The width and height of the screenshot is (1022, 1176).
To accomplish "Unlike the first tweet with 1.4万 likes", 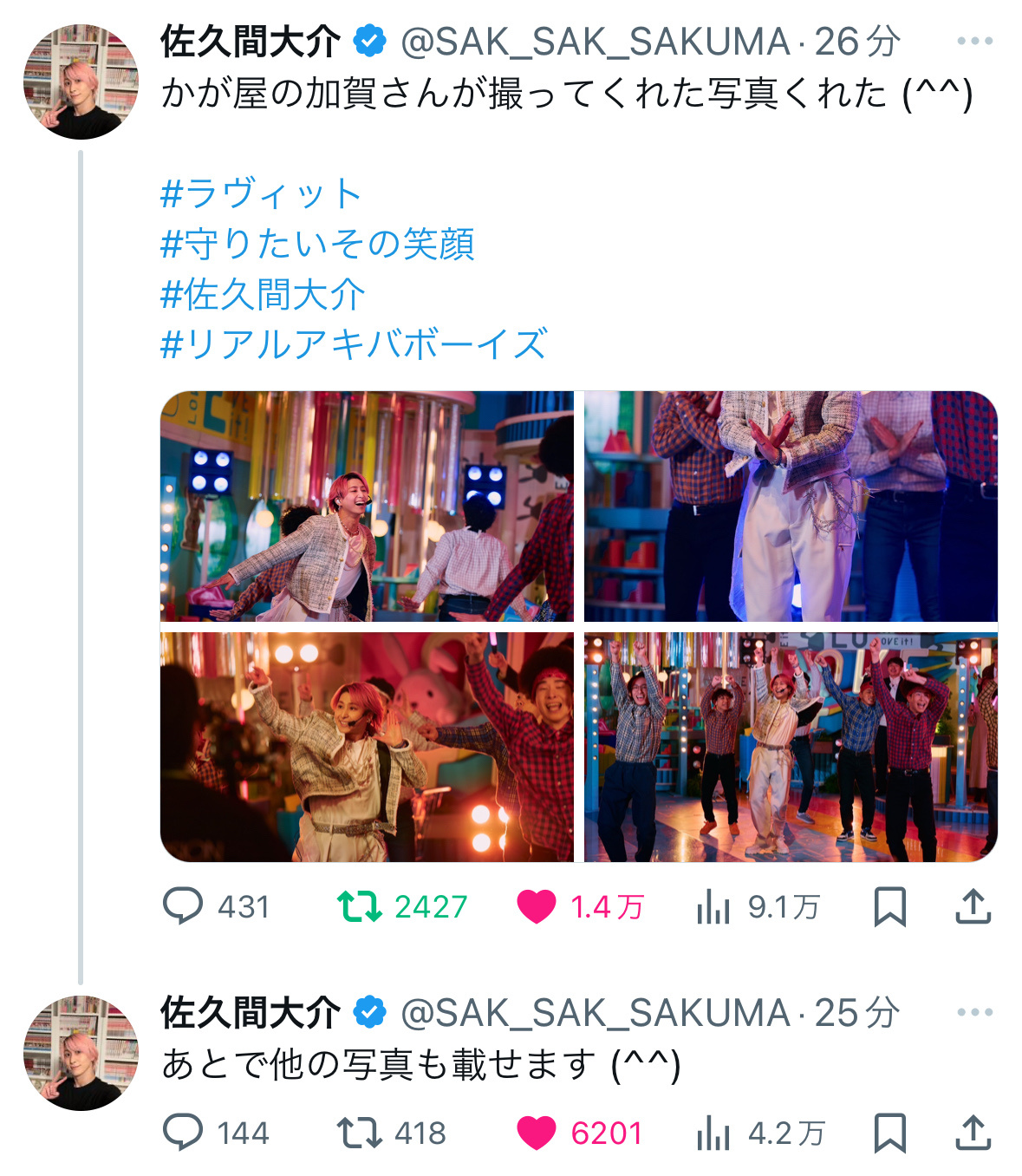I will coord(536,907).
